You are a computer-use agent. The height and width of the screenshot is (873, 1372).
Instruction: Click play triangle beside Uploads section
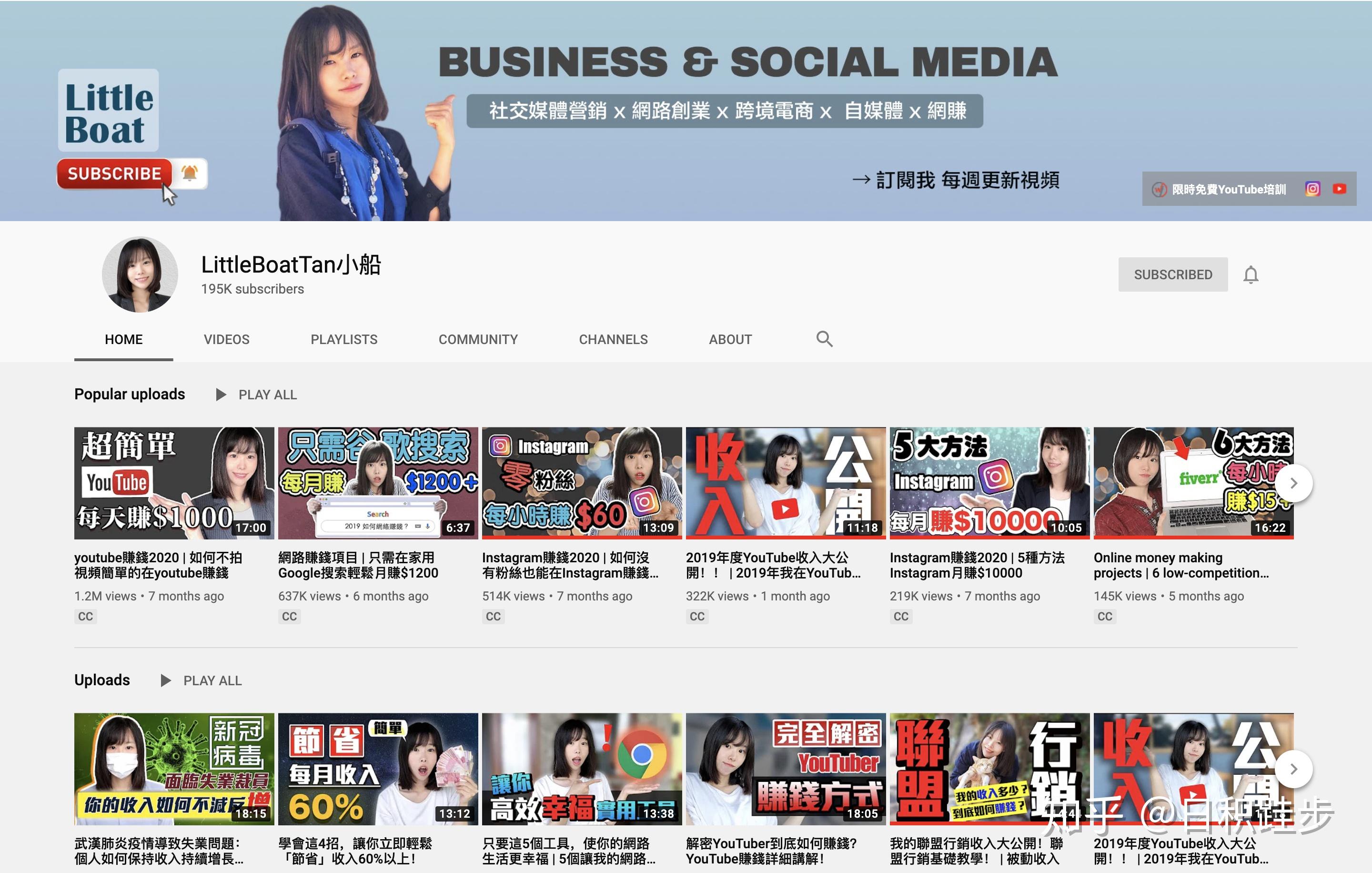pyautogui.click(x=166, y=680)
